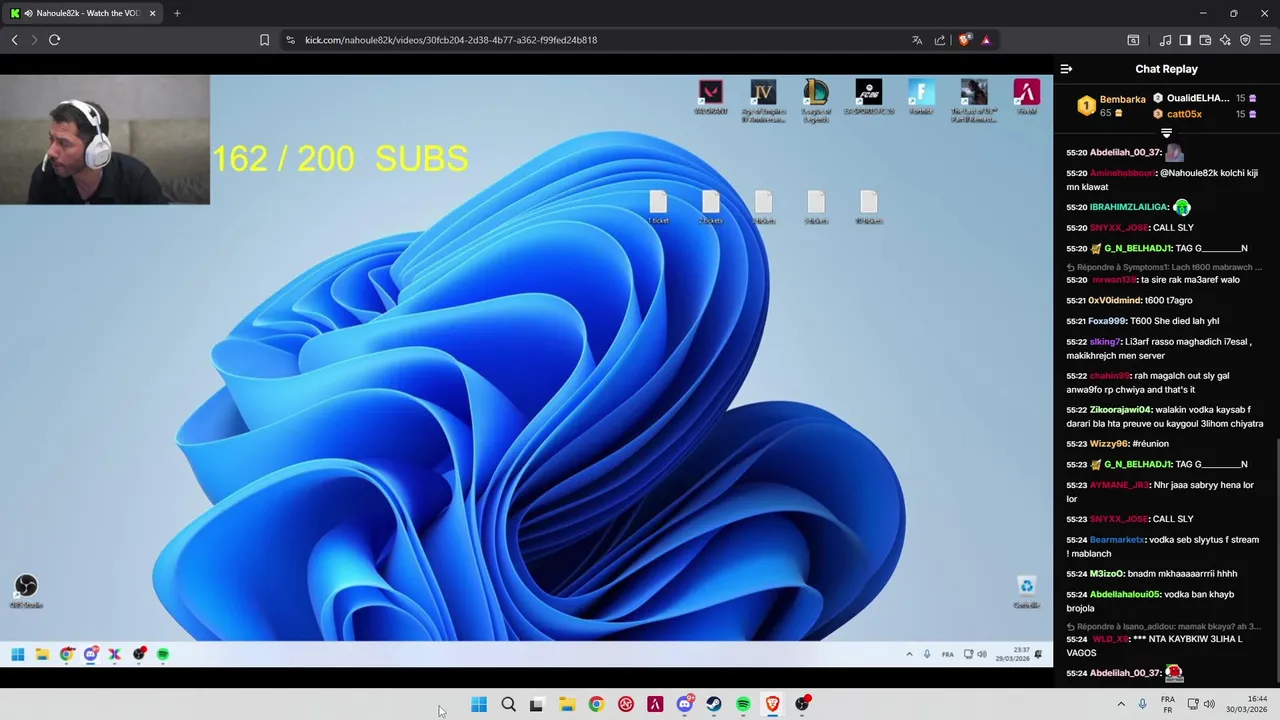Open the Brave Rewards triangle icon
Screen dimensions: 1280x720
986,40
